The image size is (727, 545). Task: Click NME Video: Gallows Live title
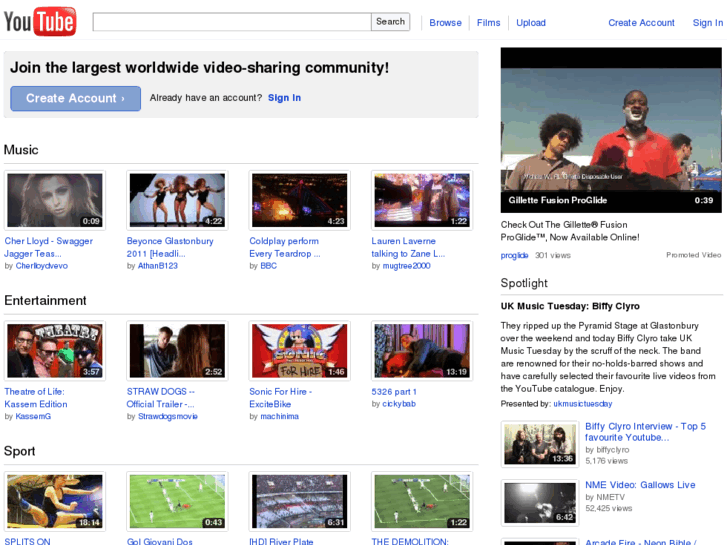pos(640,485)
